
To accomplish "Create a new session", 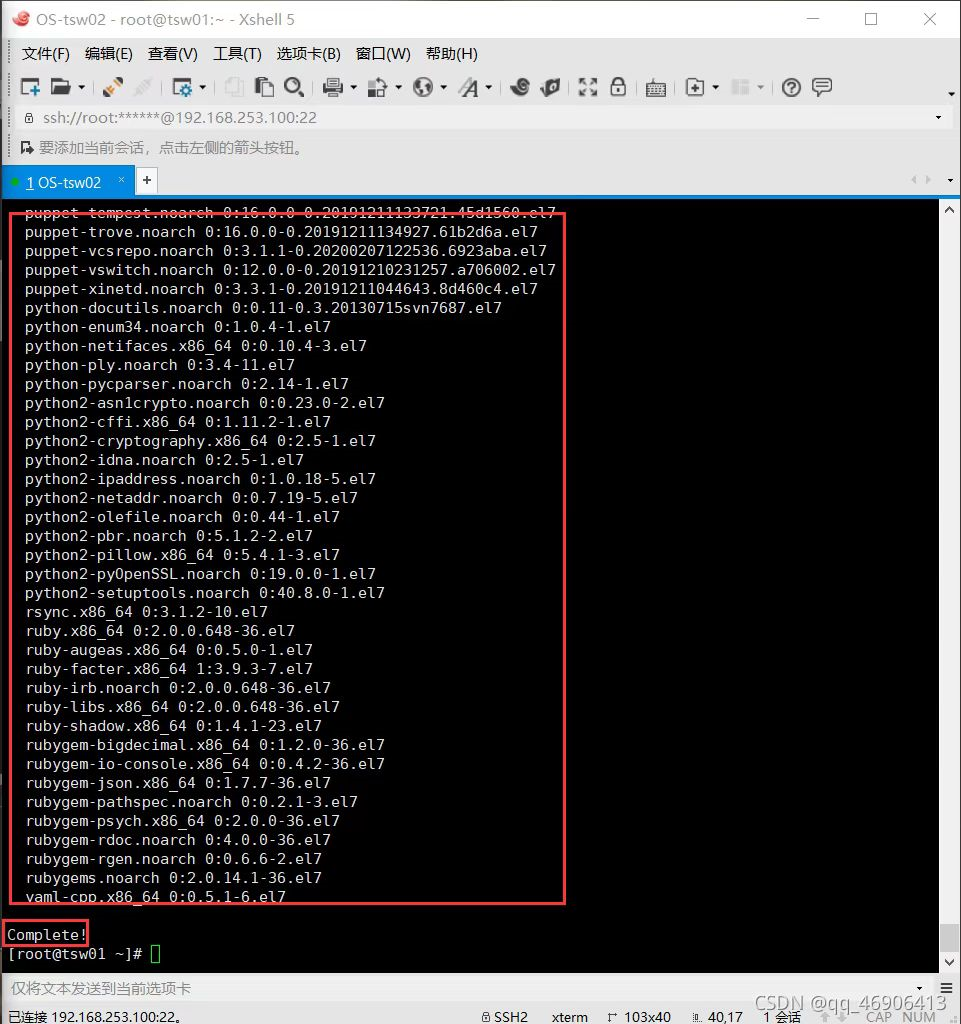I will pyautogui.click(x=30, y=87).
